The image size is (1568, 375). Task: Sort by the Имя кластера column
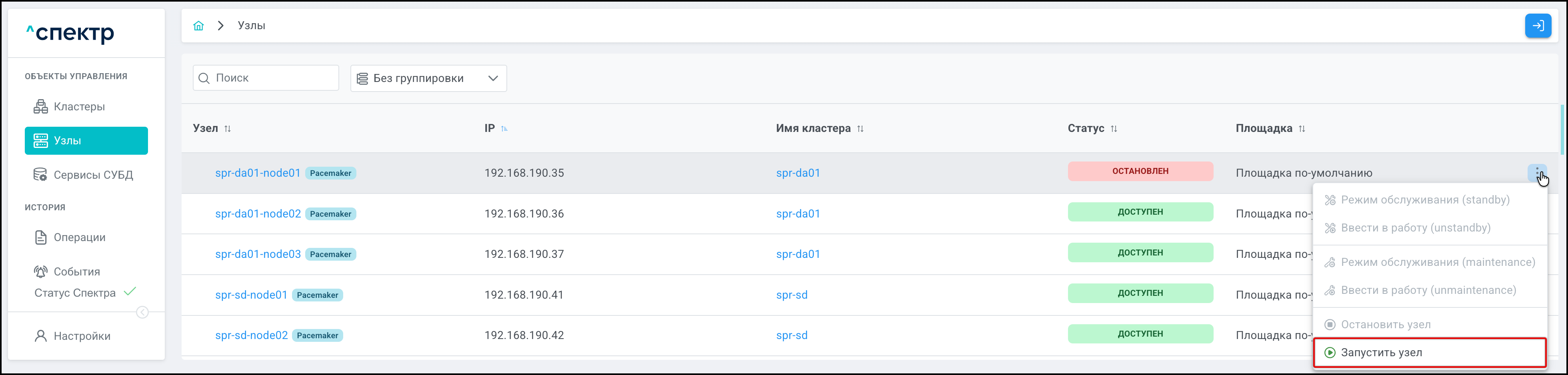coord(860,128)
